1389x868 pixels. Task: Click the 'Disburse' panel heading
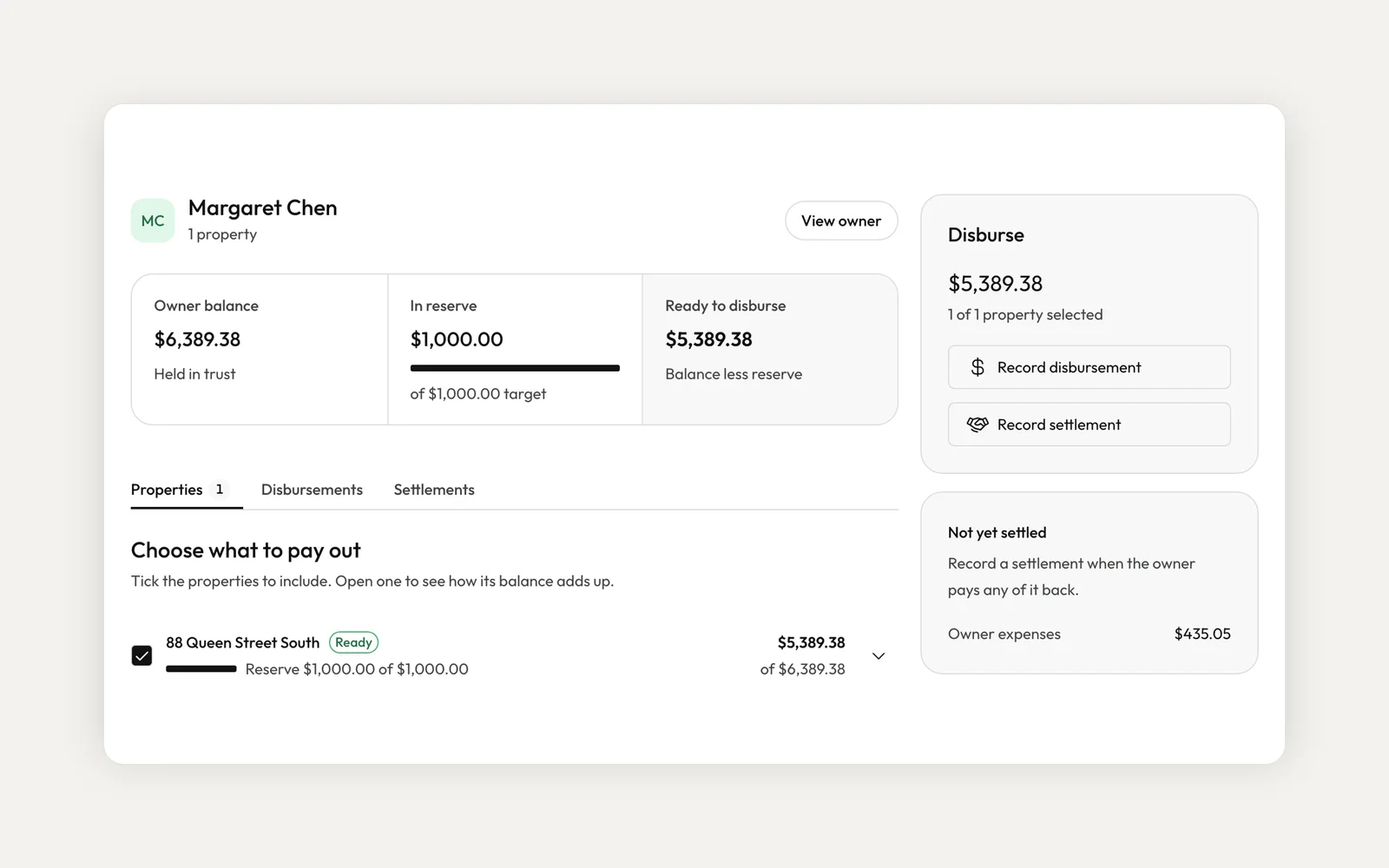click(x=986, y=235)
